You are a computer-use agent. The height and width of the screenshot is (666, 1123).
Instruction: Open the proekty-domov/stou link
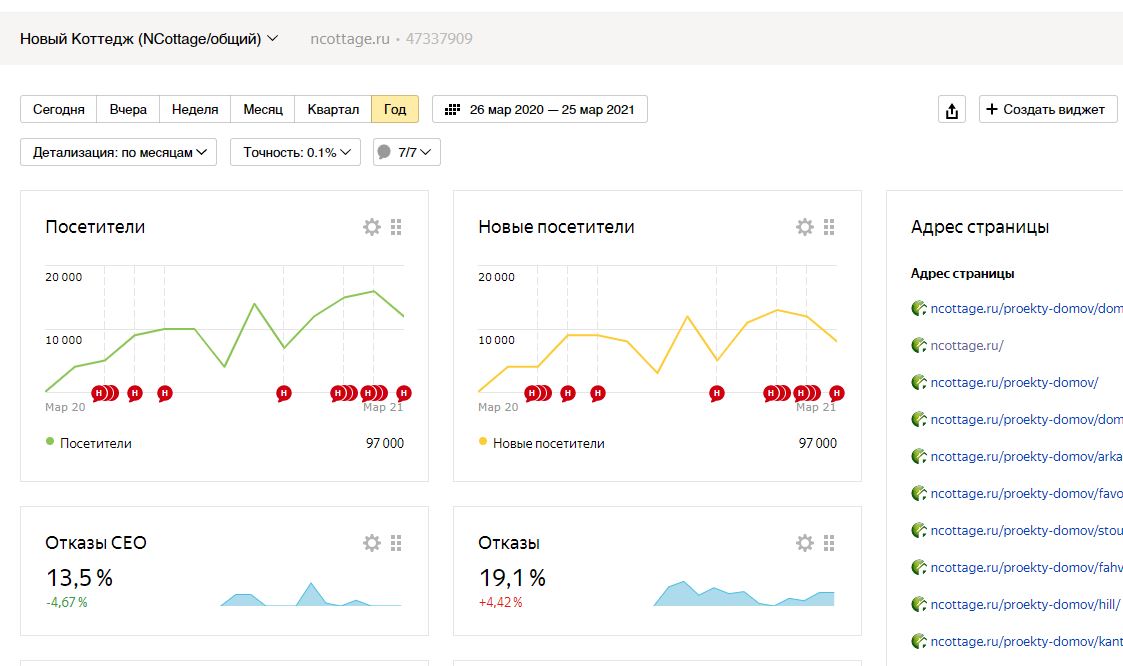click(x=1026, y=531)
